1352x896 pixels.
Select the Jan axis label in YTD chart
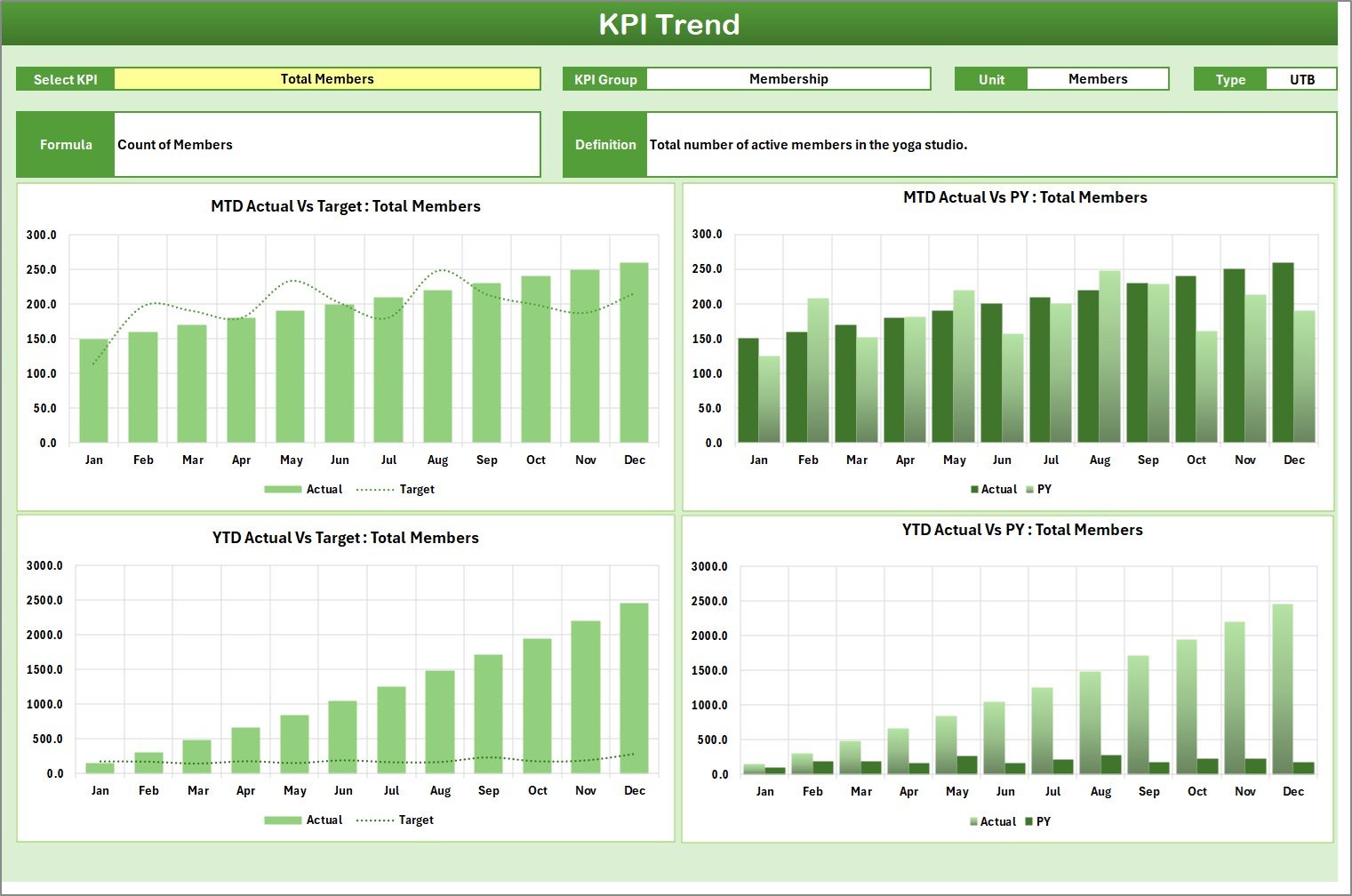pyautogui.click(x=100, y=789)
